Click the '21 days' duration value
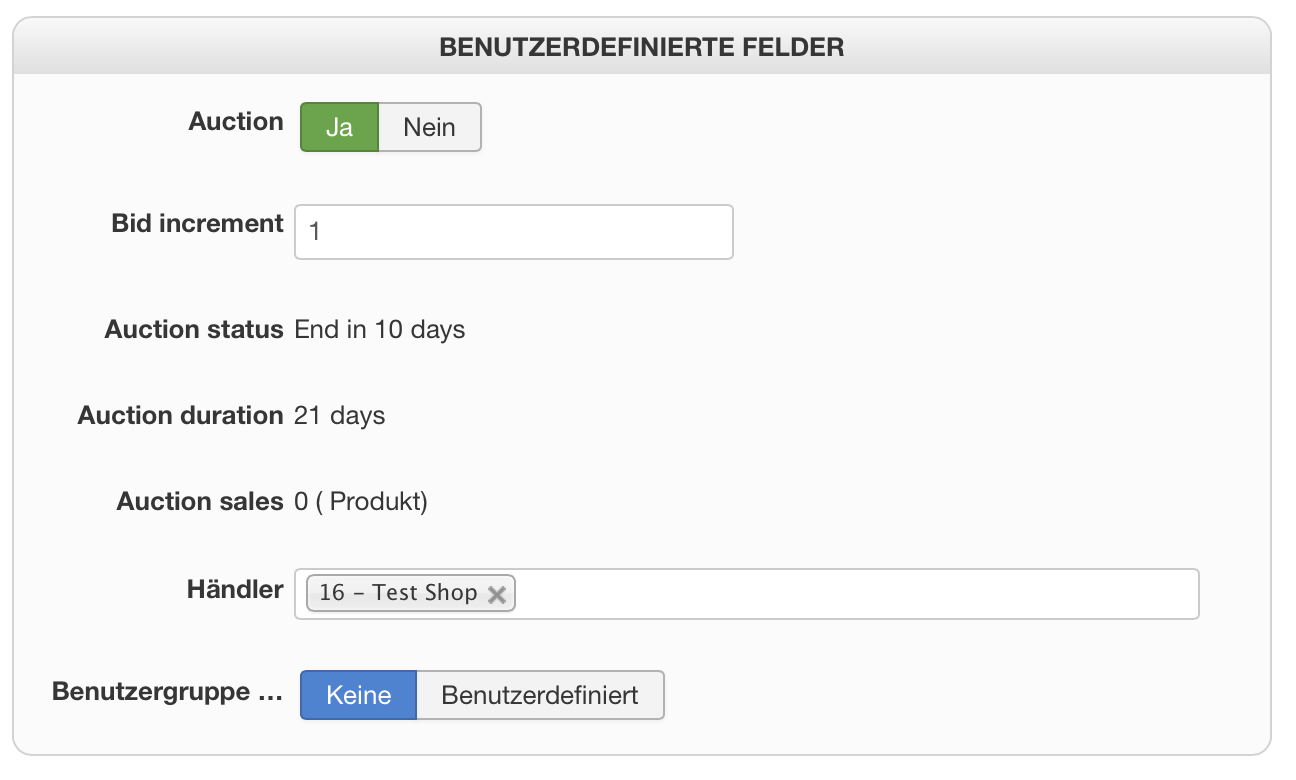Image resolution: width=1296 pixels, height=780 pixels. [x=340, y=415]
